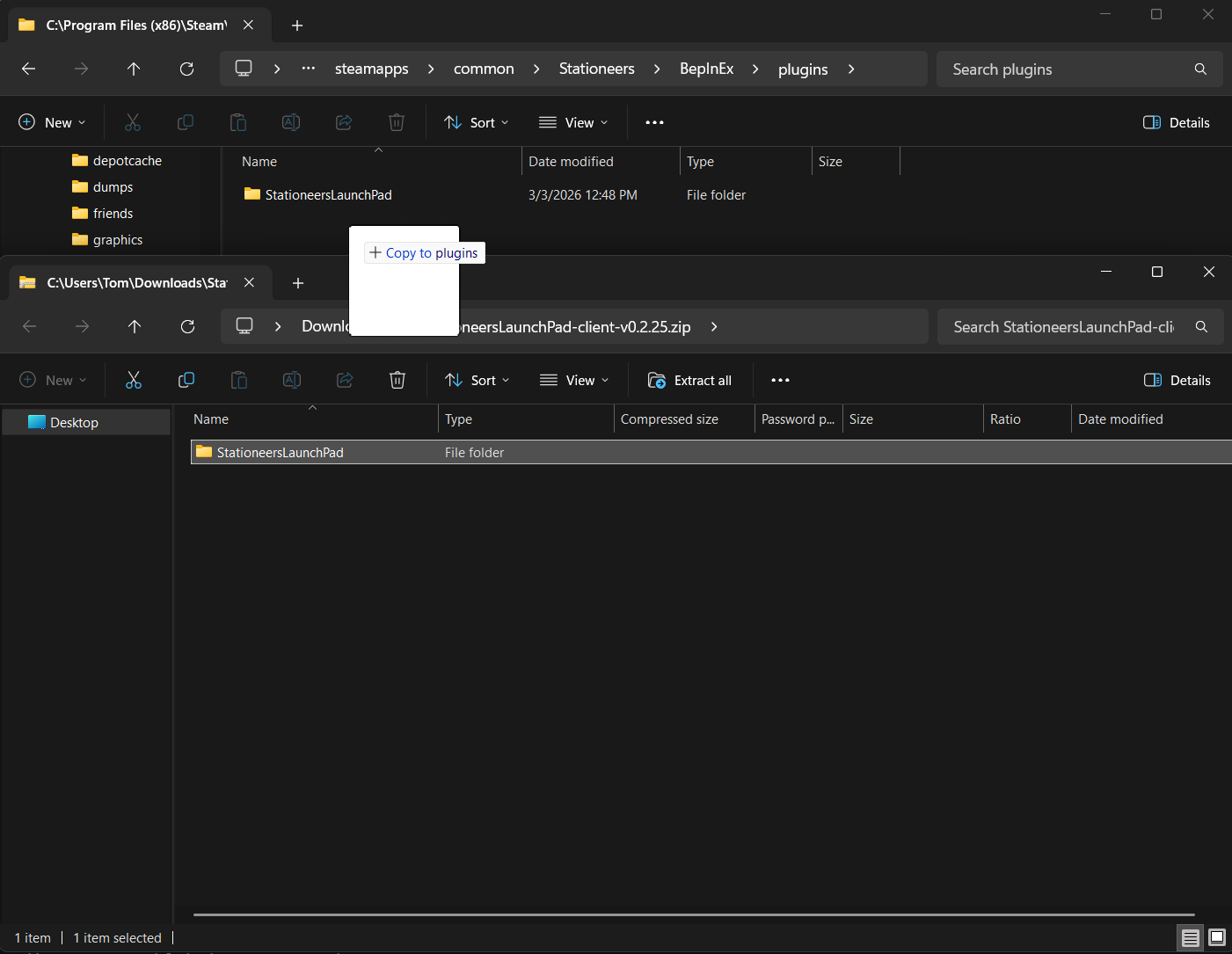Open the Details pane in the top window

(1177, 122)
